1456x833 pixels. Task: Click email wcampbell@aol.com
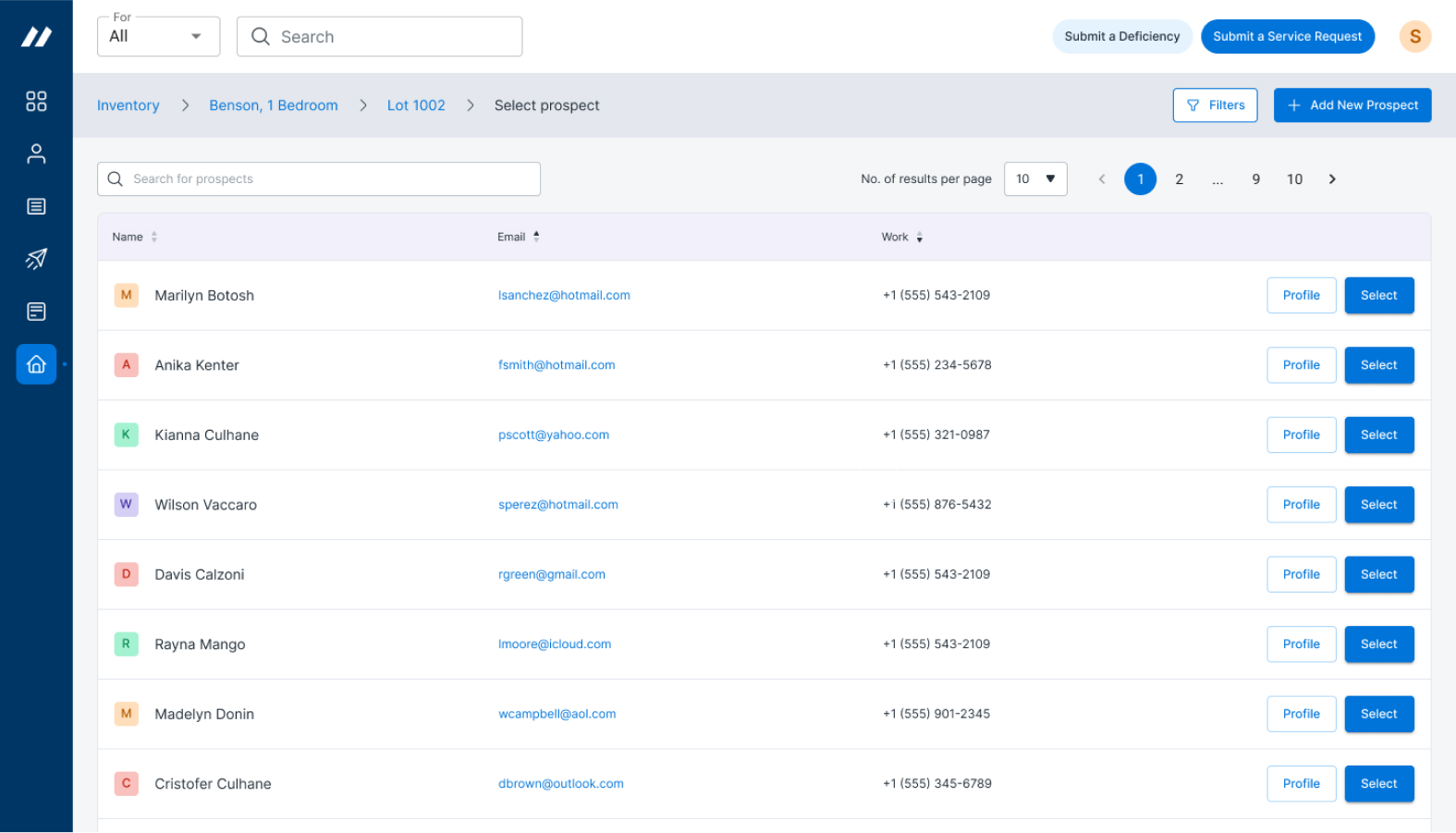[x=557, y=714]
